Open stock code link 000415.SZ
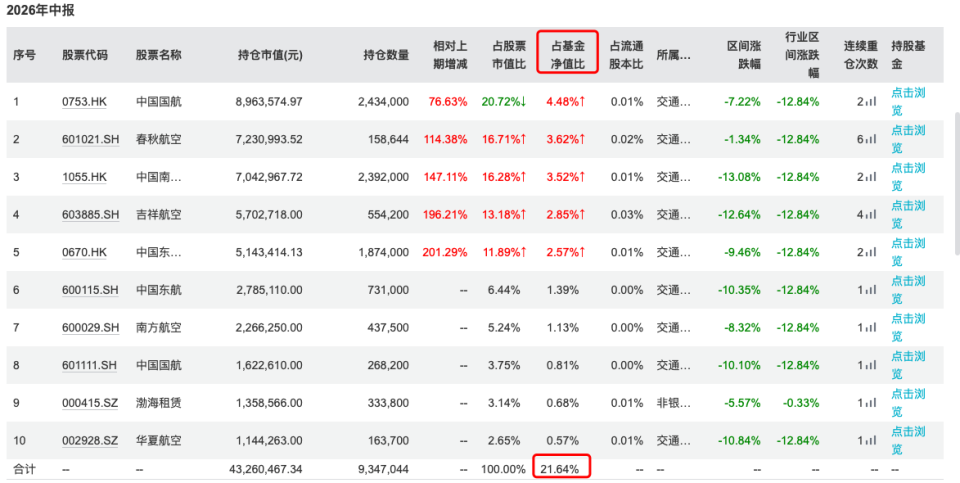The width and height of the screenshot is (960, 483). pyautogui.click(x=90, y=403)
